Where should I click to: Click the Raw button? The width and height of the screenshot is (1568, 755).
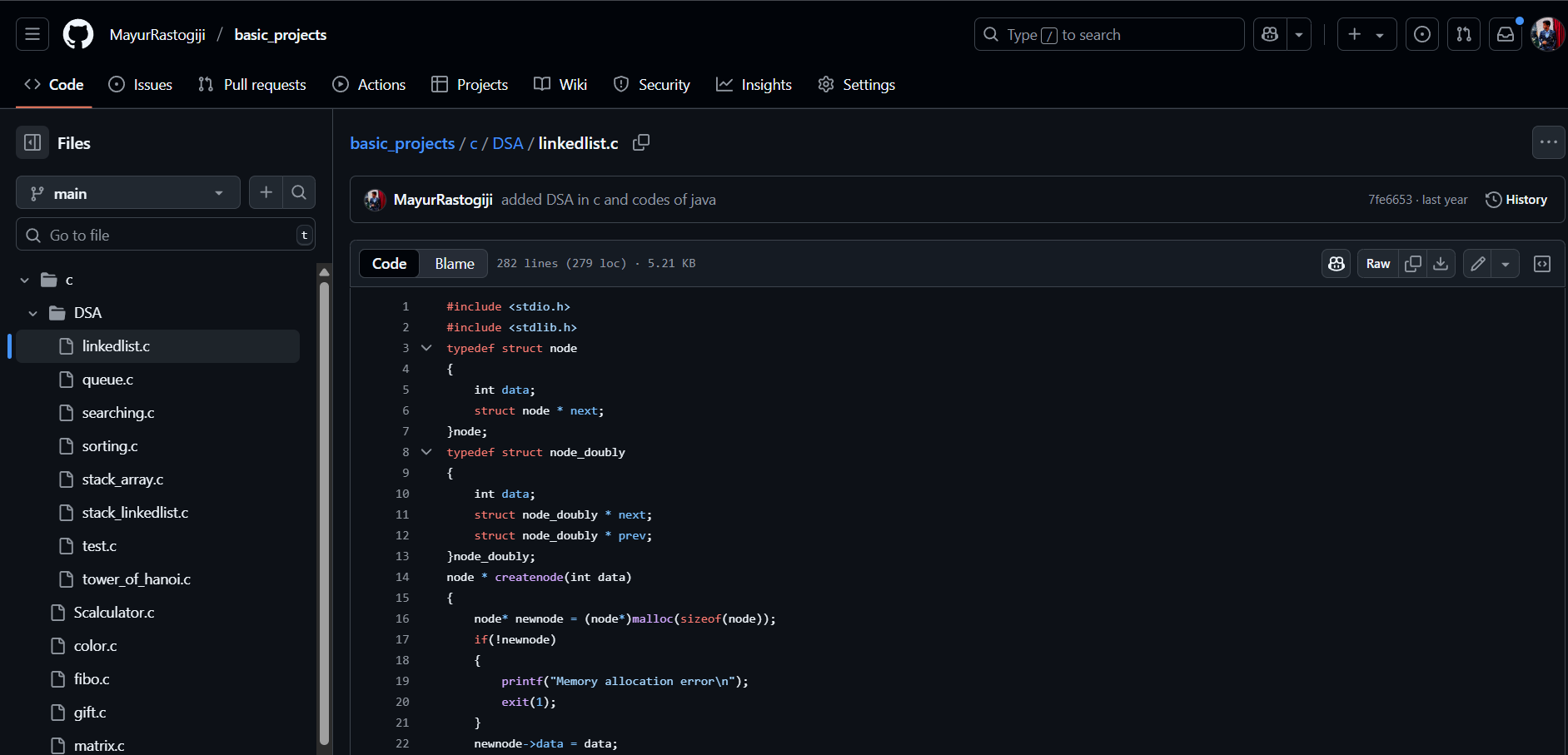click(x=1378, y=264)
